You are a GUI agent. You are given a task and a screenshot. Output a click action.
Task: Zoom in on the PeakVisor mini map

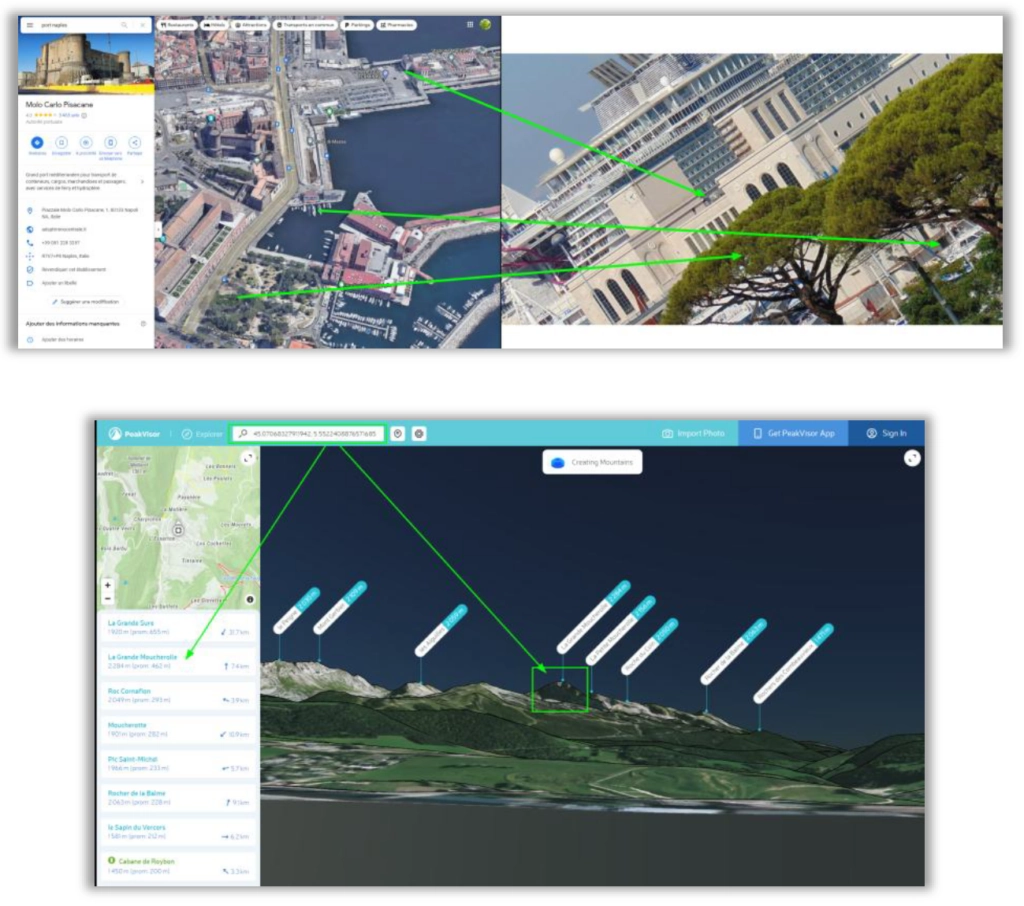[x=108, y=585]
